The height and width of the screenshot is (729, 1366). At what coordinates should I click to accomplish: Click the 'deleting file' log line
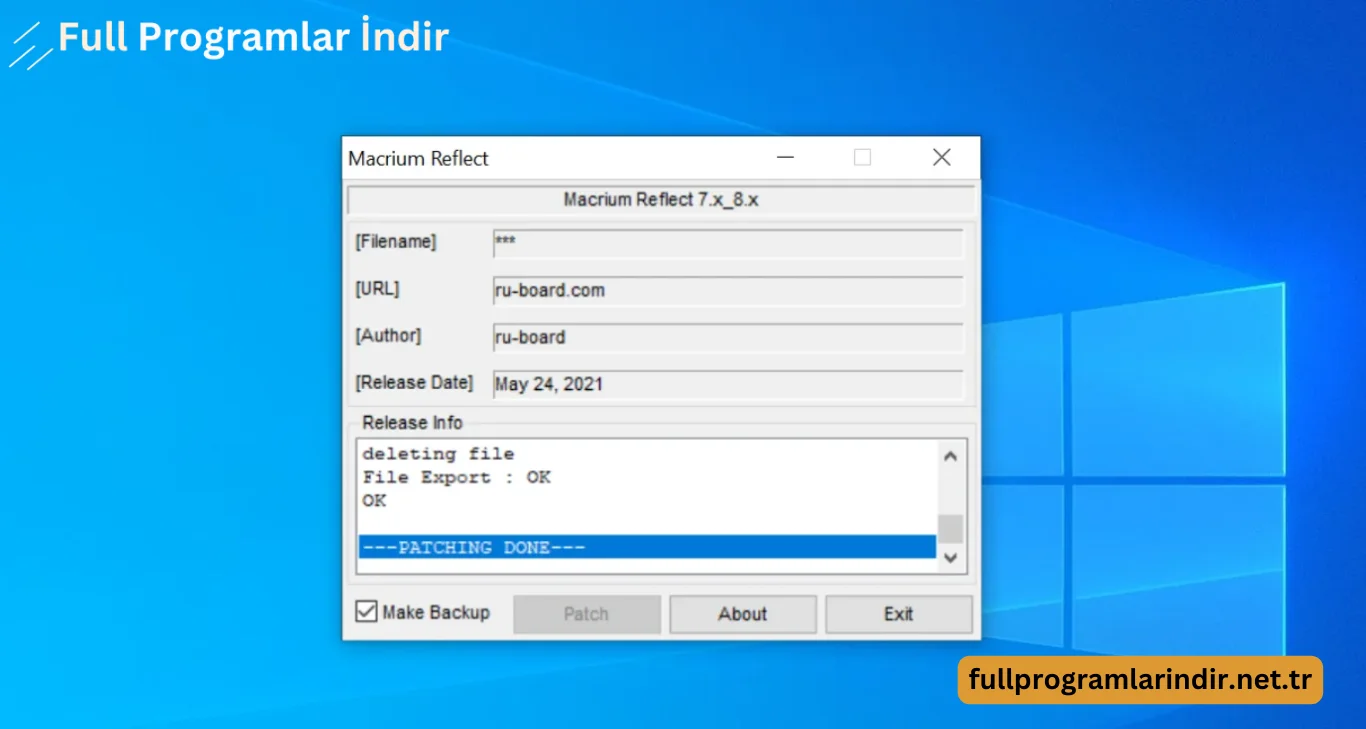438,454
